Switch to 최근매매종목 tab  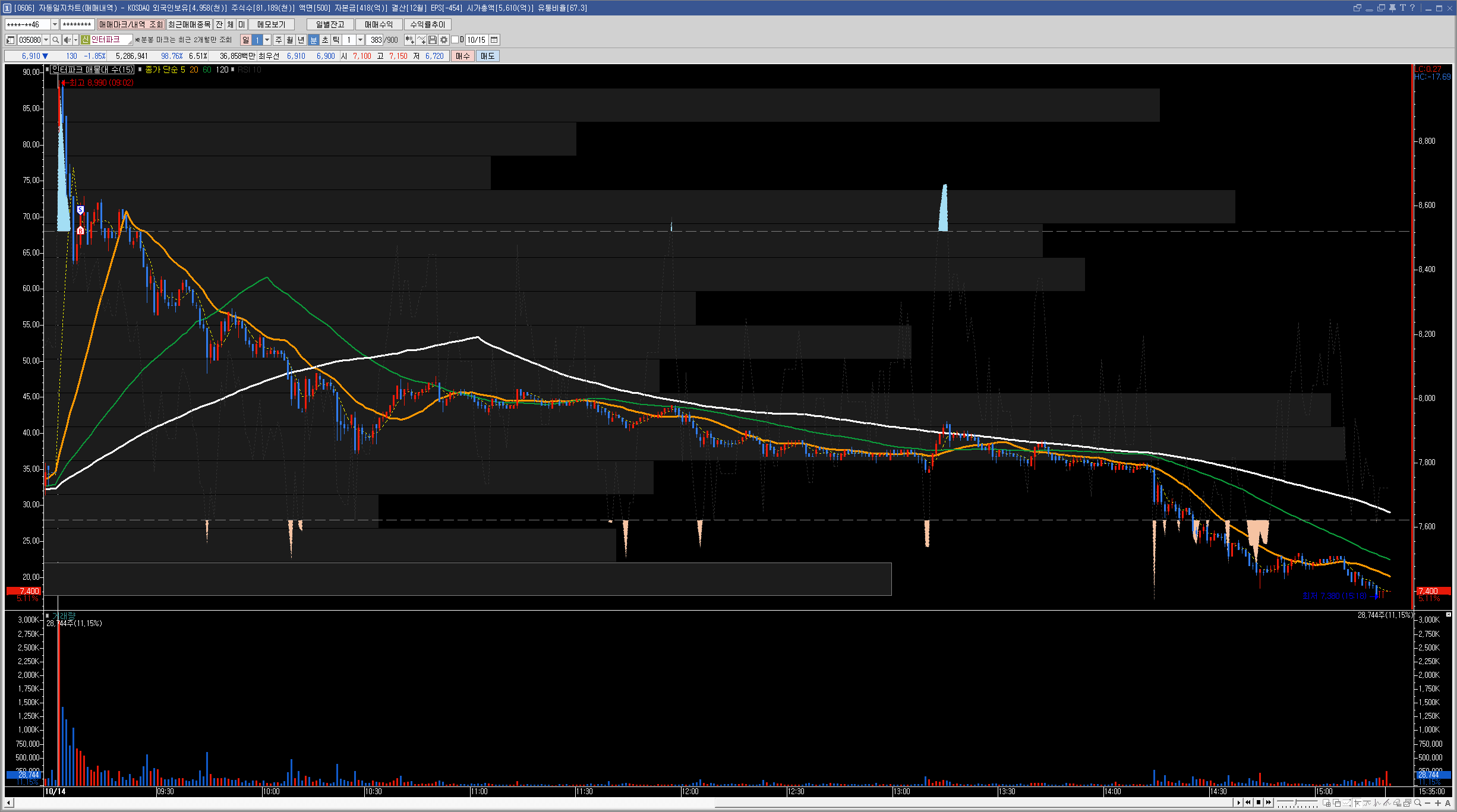click(189, 24)
